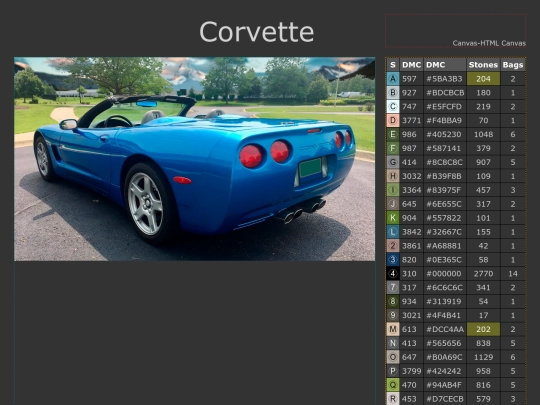This screenshot has height=405, width=540.
Task: Click symbol swatch 3 for DMC 820
Action: tap(393, 260)
